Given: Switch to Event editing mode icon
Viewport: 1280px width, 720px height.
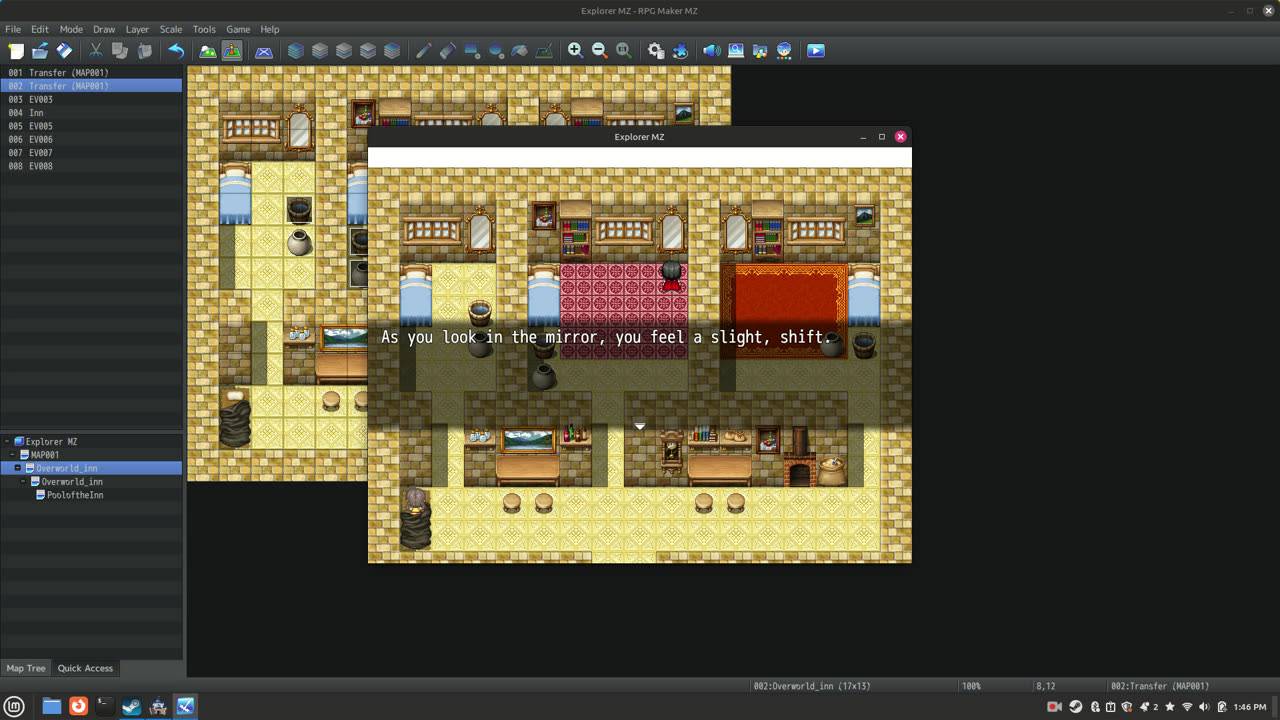Looking at the screenshot, I should tap(232, 51).
